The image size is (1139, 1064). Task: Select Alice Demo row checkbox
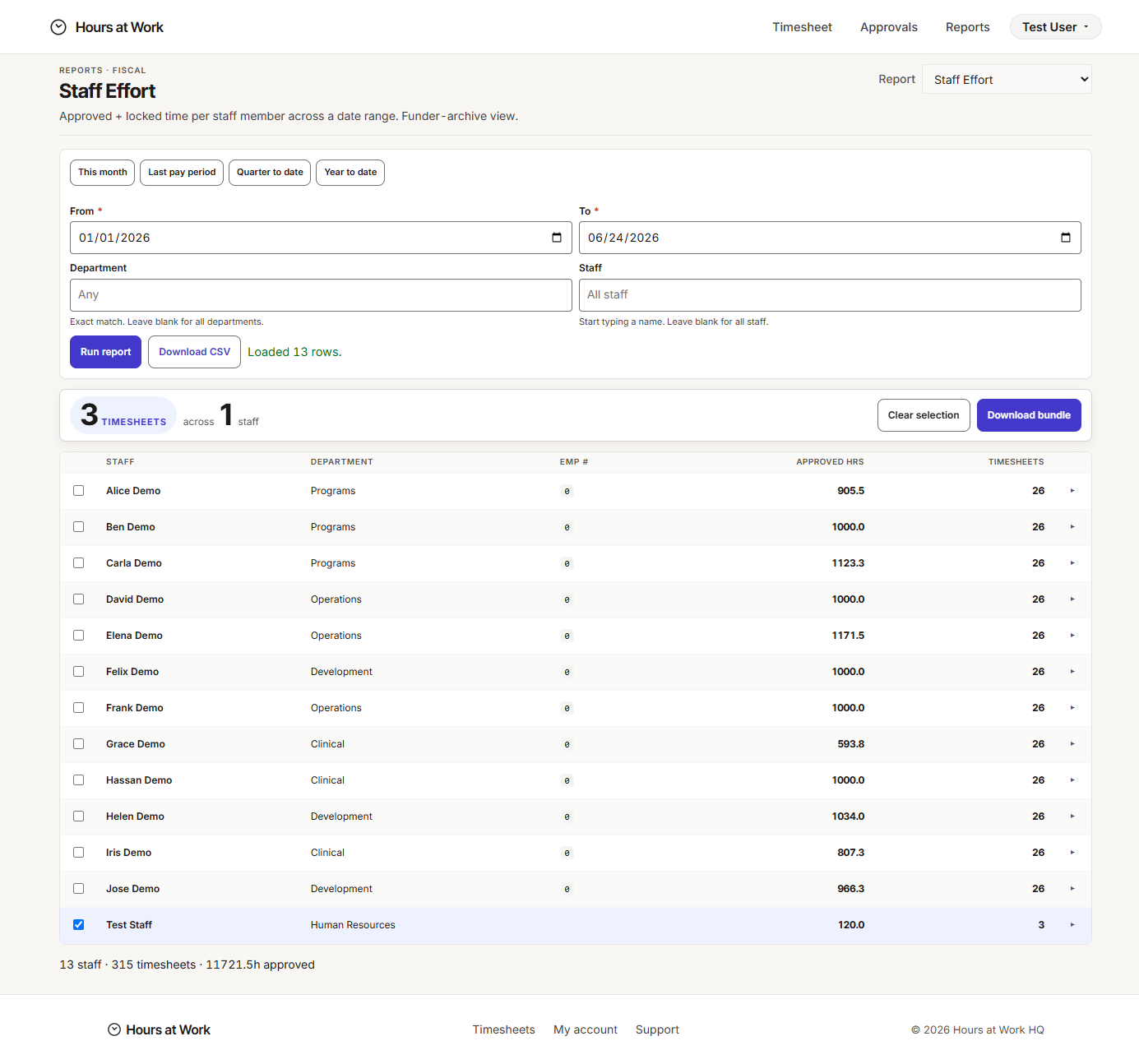click(79, 491)
